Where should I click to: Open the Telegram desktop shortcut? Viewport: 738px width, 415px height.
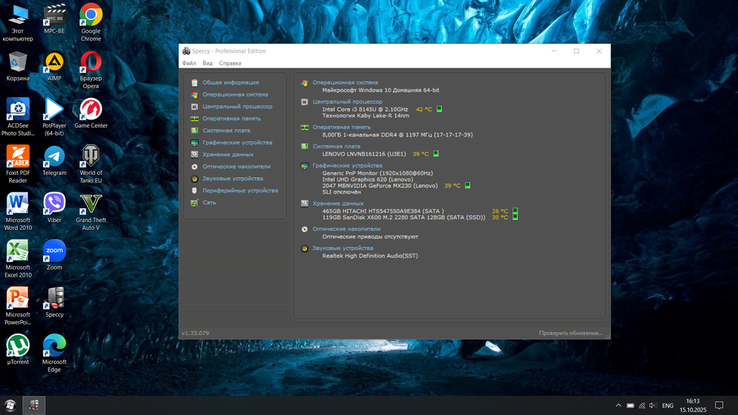(x=54, y=161)
